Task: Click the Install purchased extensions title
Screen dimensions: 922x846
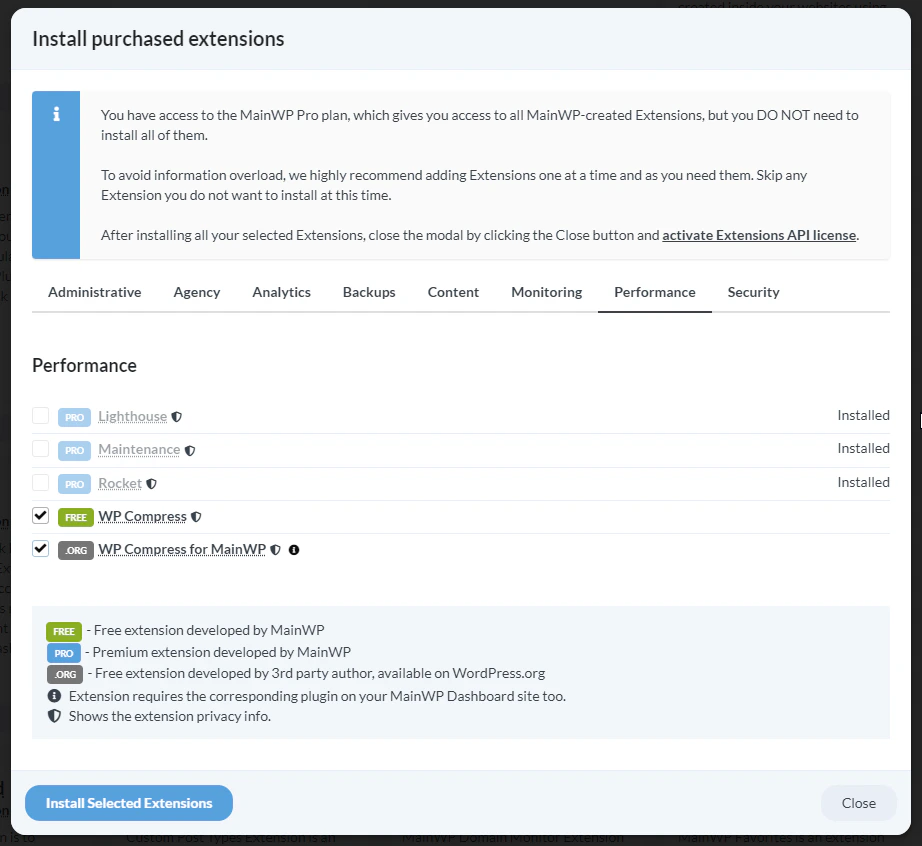Action: pyautogui.click(x=158, y=39)
